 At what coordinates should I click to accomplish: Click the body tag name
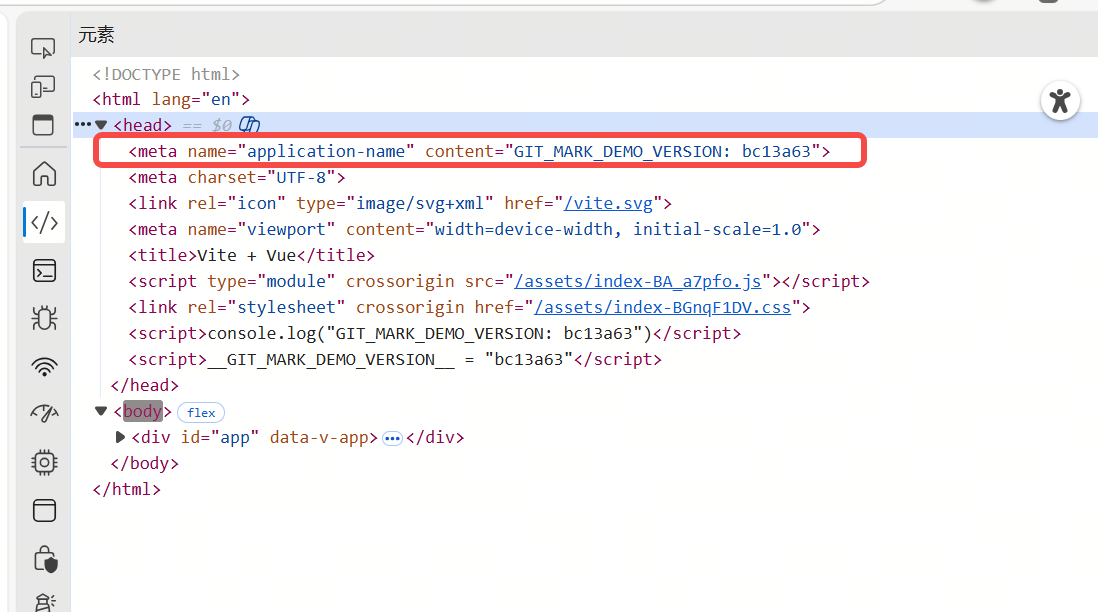click(x=142, y=411)
